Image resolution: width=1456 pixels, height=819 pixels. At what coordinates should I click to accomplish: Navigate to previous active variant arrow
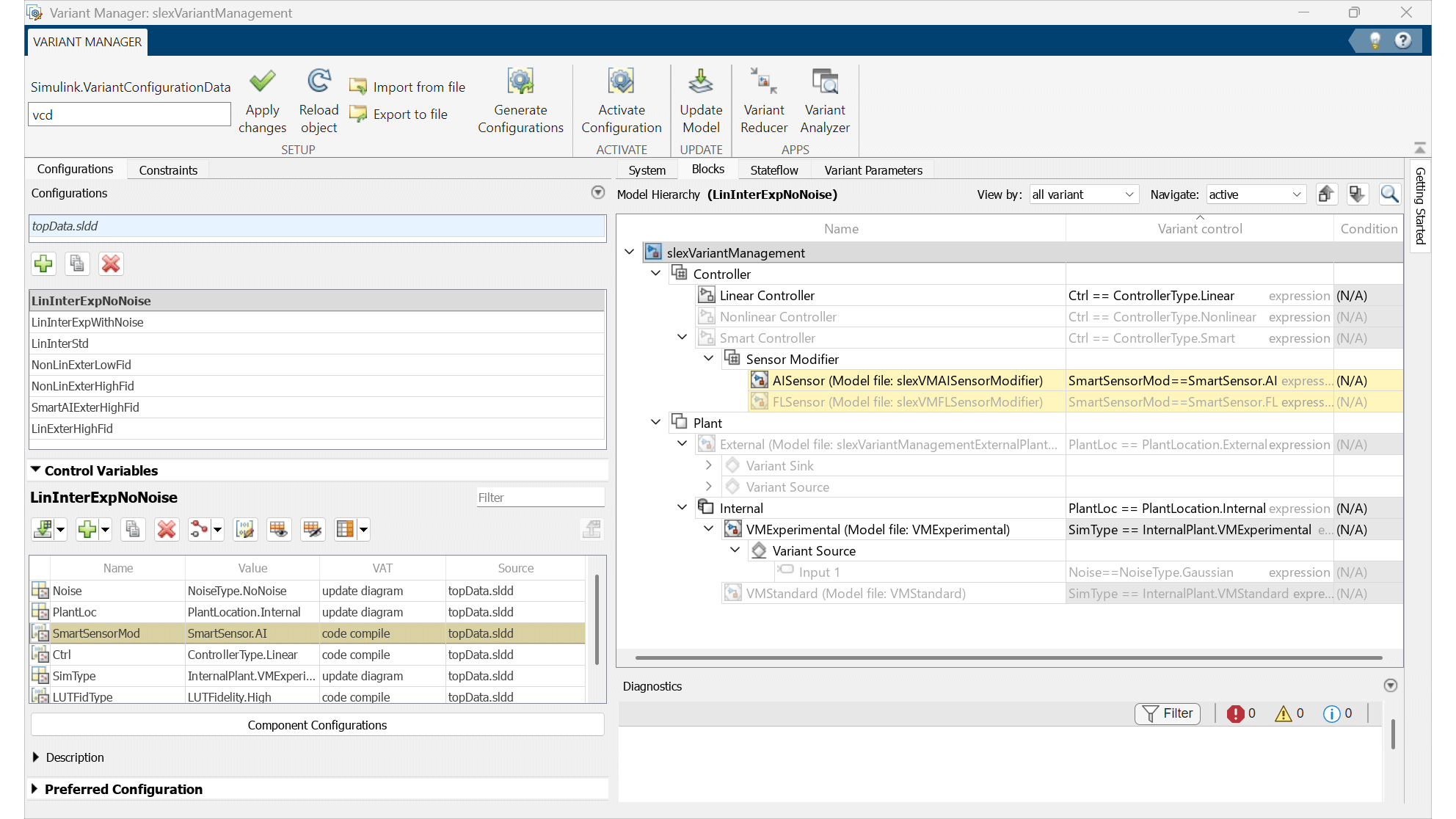[x=1325, y=194]
